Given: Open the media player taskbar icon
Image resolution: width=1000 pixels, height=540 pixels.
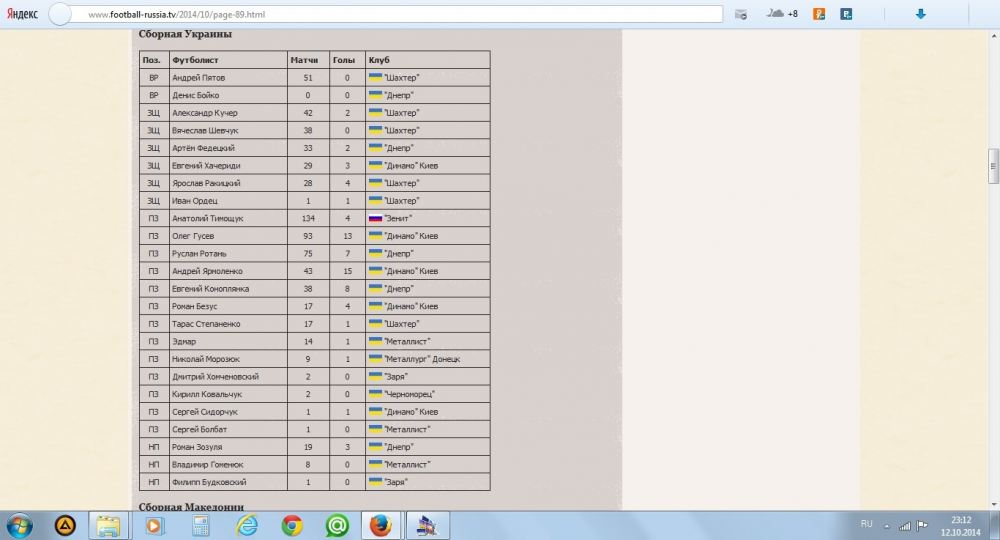Looking at the screenshot, I should click(154, 526).
